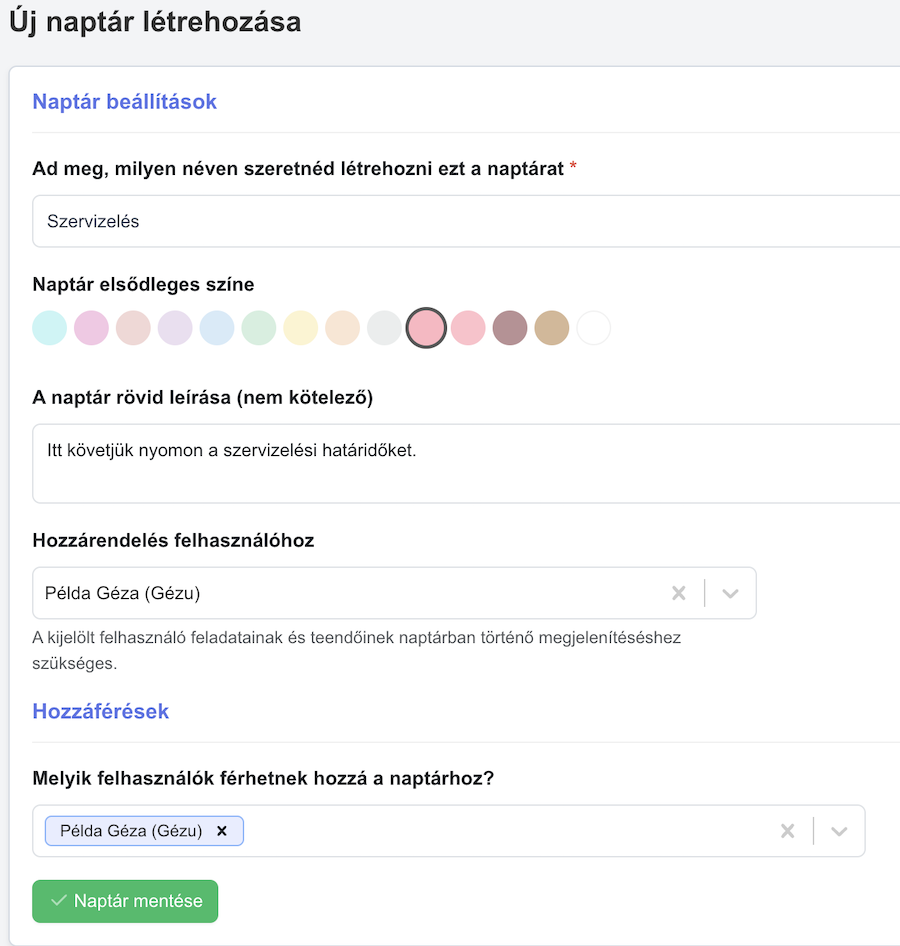Pick the pale yellow color swatch
900x946 pixels.
[300, 328]
